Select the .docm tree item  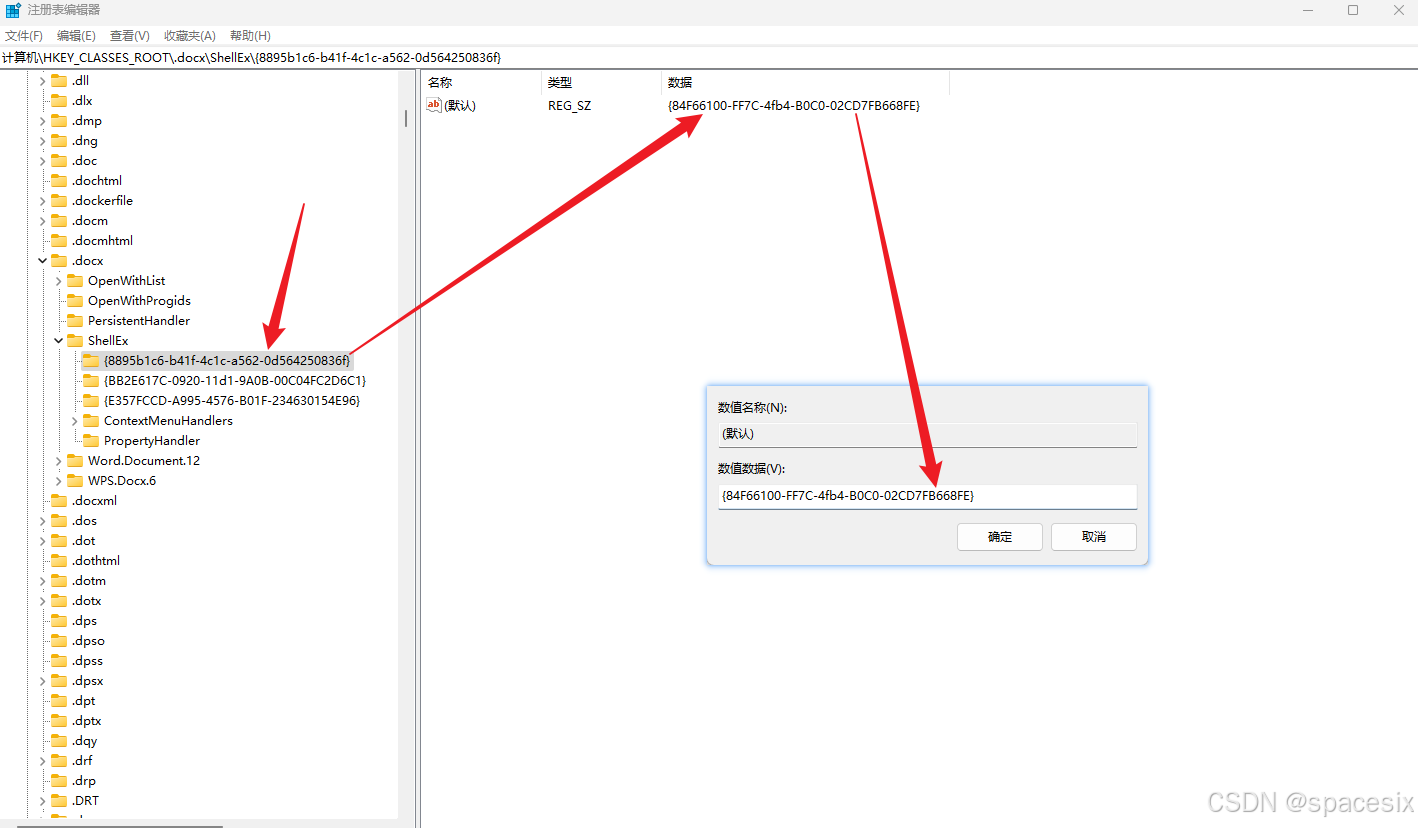(x=90, y=221)
